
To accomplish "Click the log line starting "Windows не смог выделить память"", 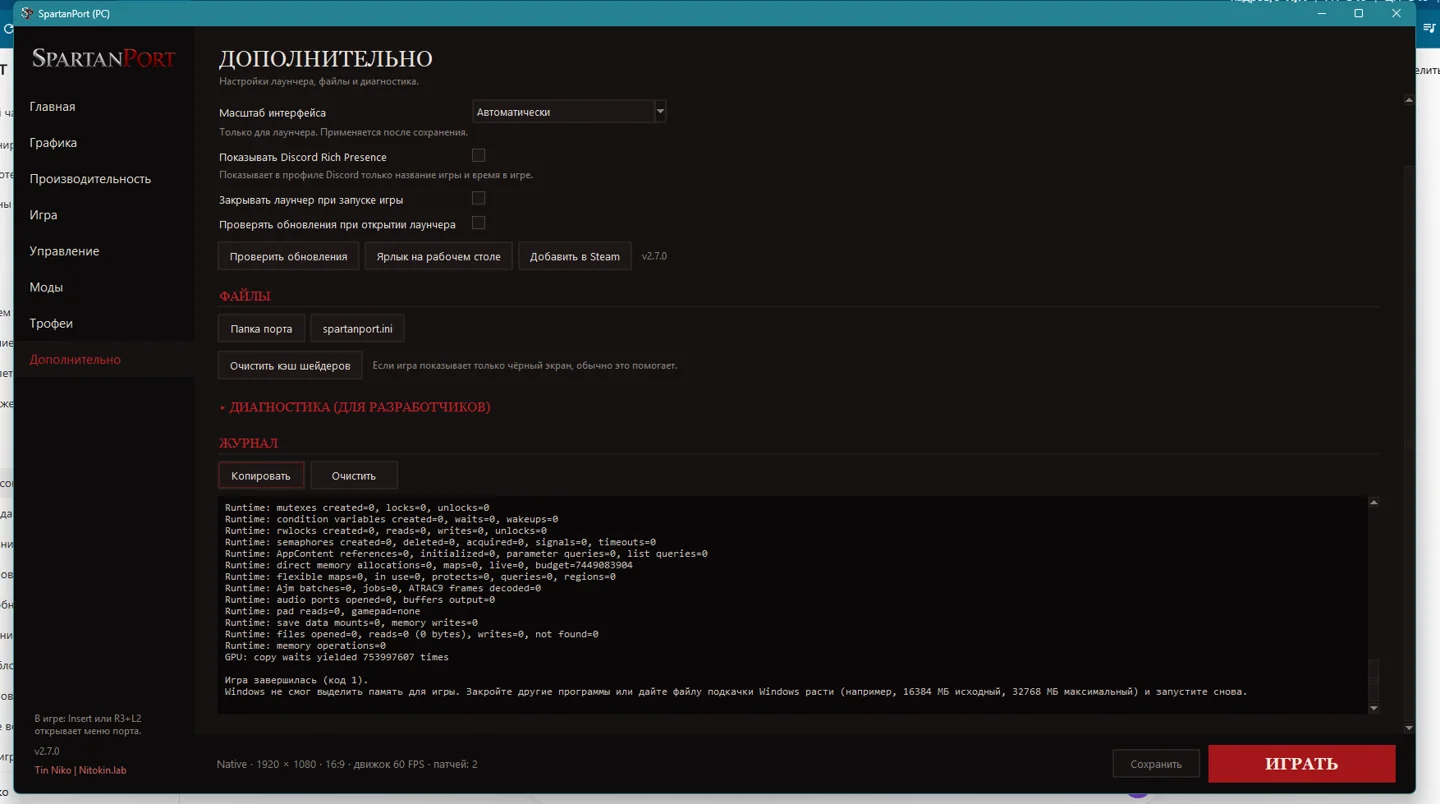I will (736, 692).
